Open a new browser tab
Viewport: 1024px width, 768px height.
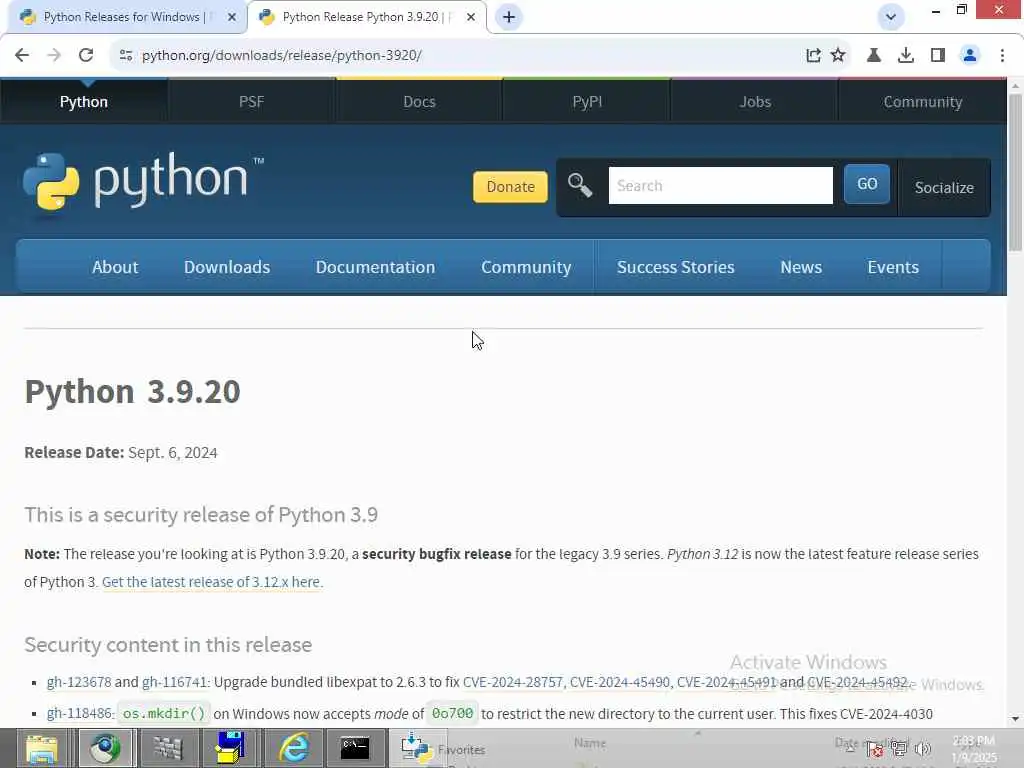click(509, 17)
